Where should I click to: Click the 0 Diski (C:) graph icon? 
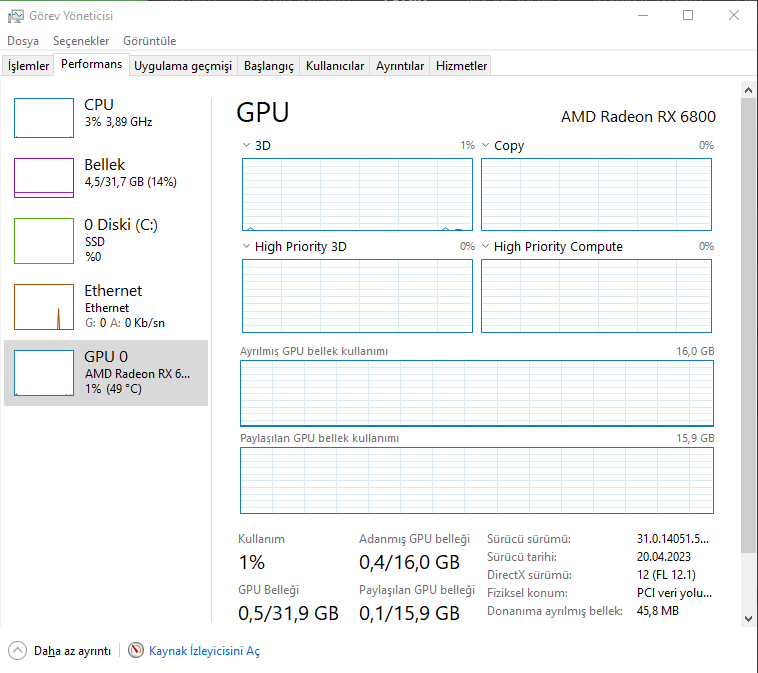click(44, 240)
